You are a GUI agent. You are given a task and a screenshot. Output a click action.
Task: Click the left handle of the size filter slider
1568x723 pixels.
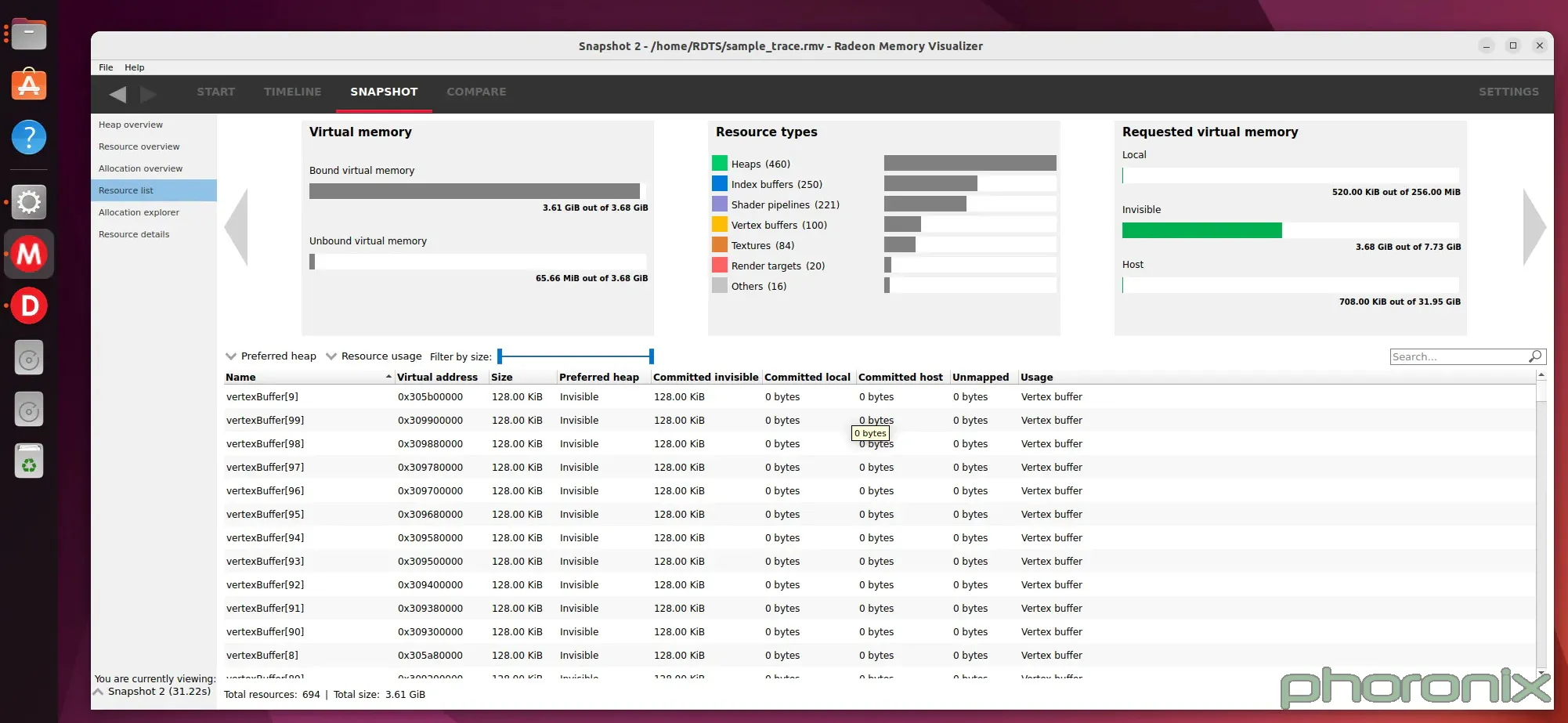(x=500, y=356)
